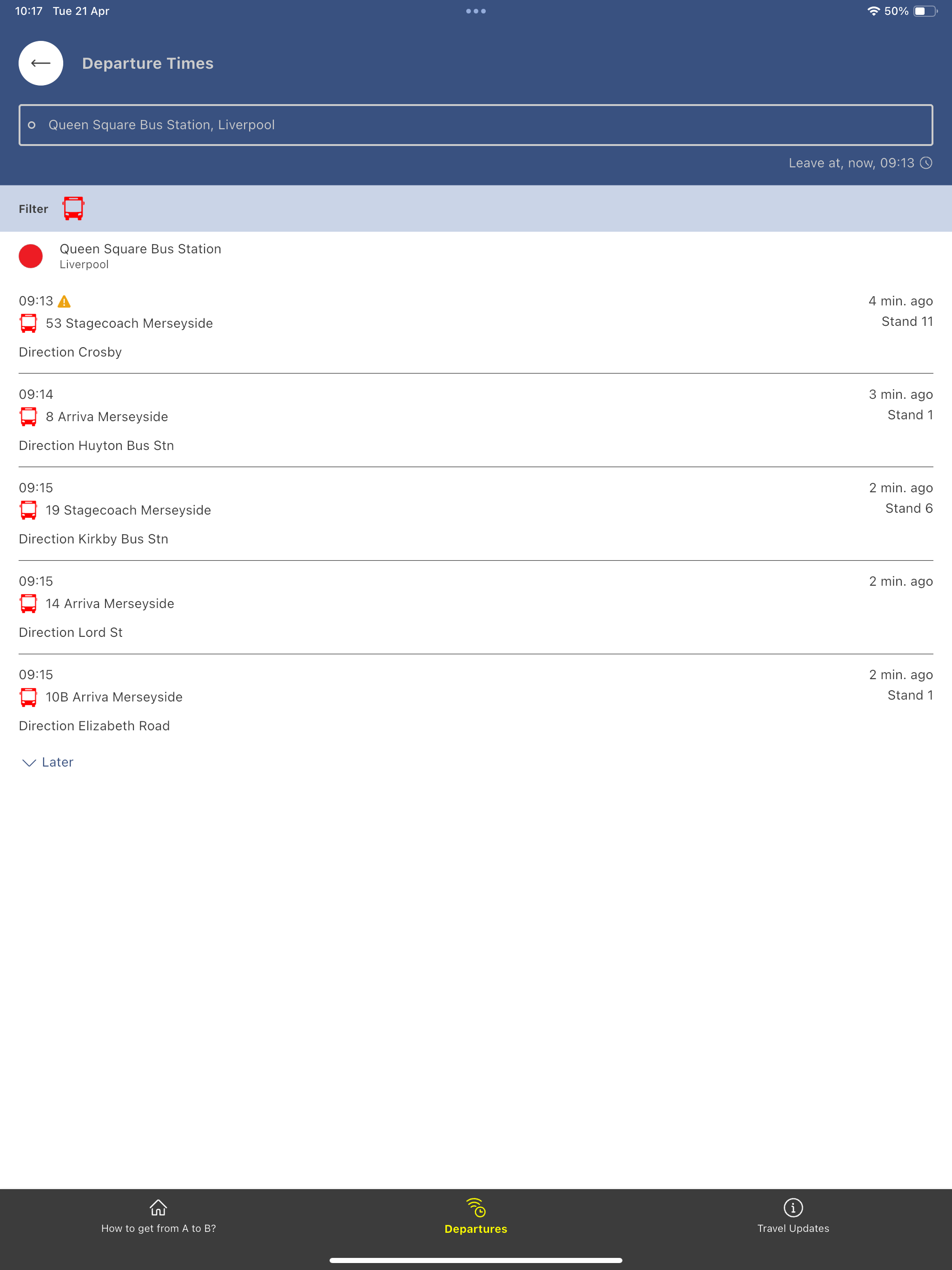Viewport: 952px width, 1270px height.
Task: Click the info circle icon in bottom bar
Action: point(793,1207)
